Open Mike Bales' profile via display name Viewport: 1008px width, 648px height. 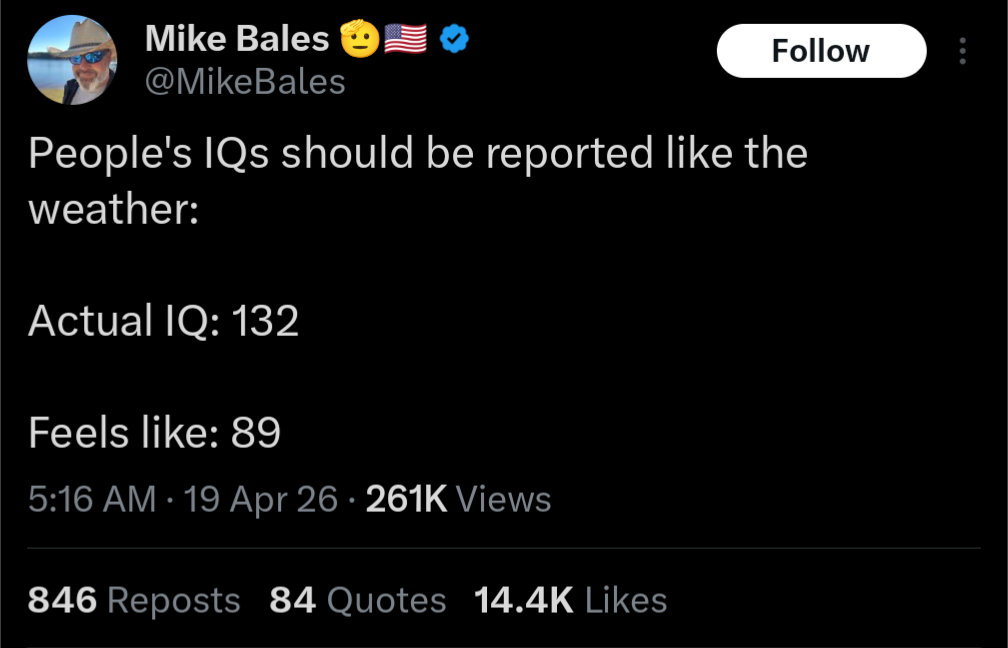pyautogui.click(x=236, y=38)
